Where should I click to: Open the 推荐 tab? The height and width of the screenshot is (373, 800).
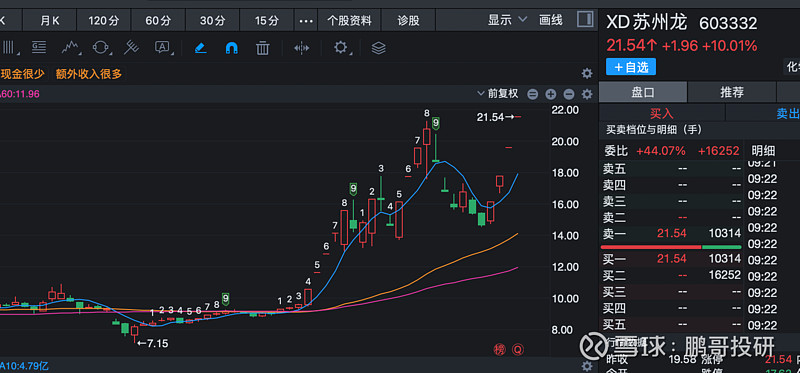coord(732,92)
